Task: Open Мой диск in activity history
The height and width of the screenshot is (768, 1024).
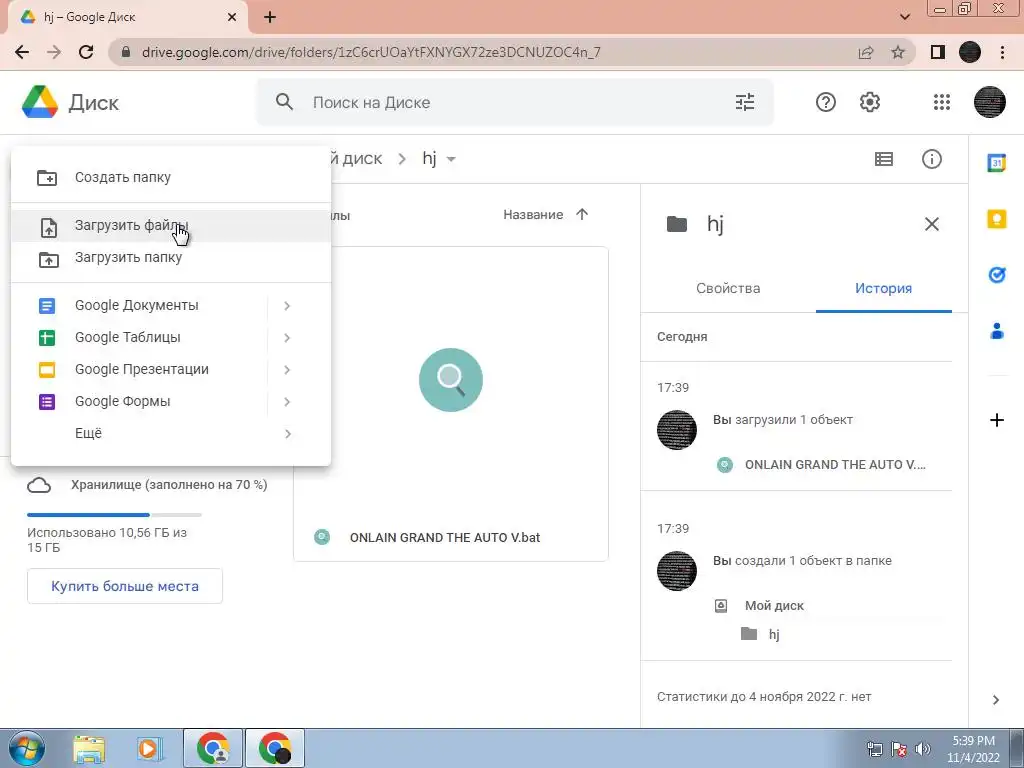Action: pos(774,605)
